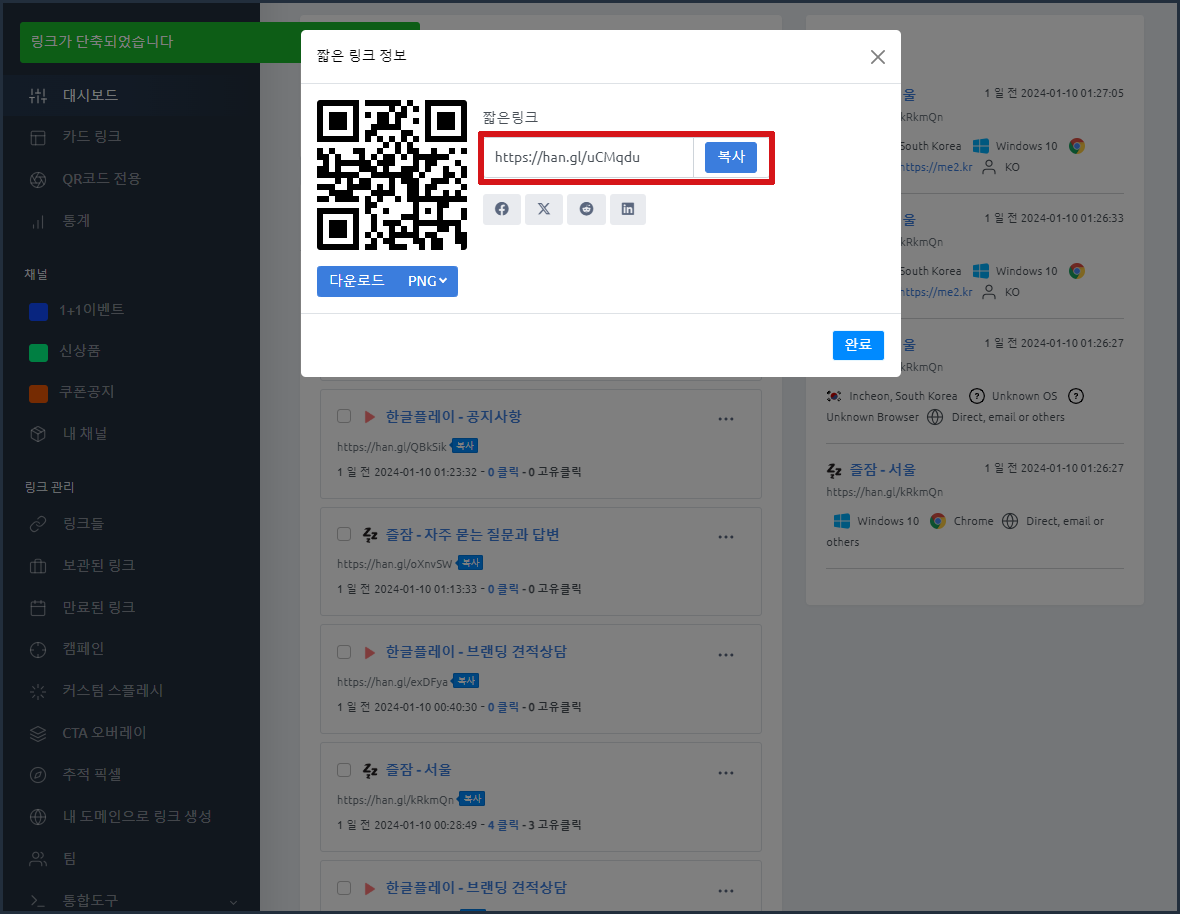Click the CTA 오버레이 layers icon
The width and height of the screenshot is (1180, 914).
(x=38, y=733)
